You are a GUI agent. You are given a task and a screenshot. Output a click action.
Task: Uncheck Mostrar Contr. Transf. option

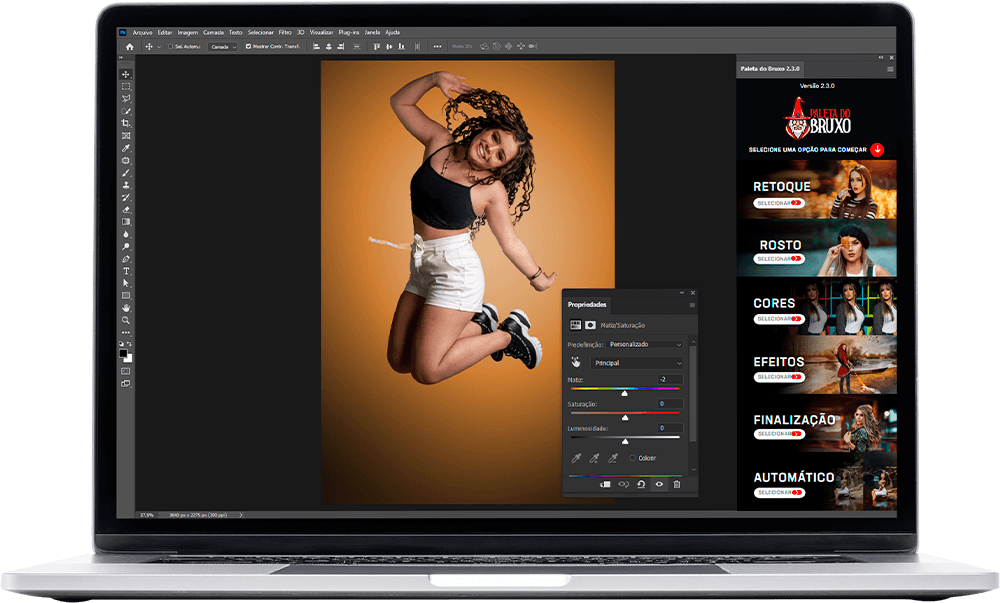coord(248,46)
